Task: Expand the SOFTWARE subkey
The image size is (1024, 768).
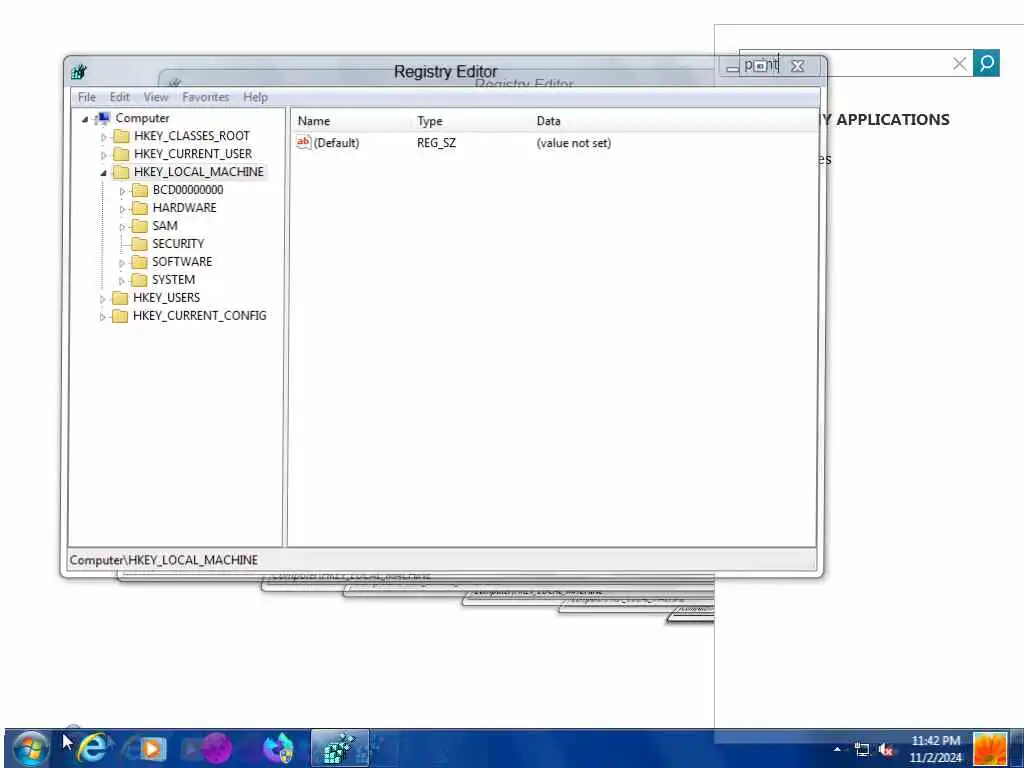Action: [122, 263]
